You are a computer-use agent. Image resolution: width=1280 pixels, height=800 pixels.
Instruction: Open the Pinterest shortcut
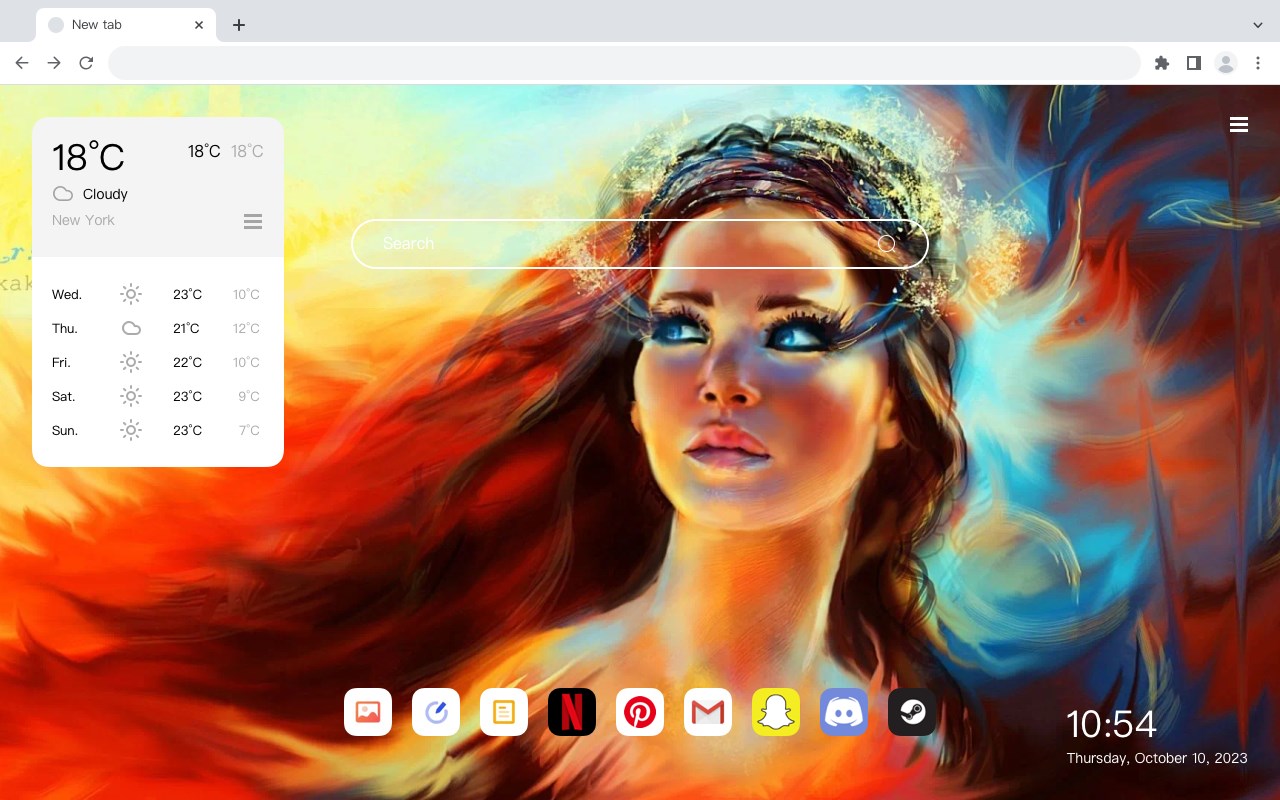640,712
